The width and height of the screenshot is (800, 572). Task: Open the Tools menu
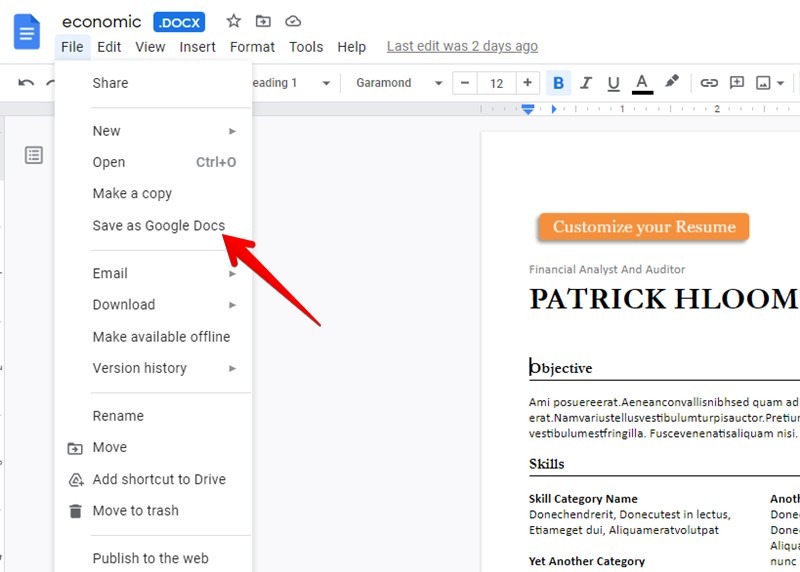[x=306, y=47]
